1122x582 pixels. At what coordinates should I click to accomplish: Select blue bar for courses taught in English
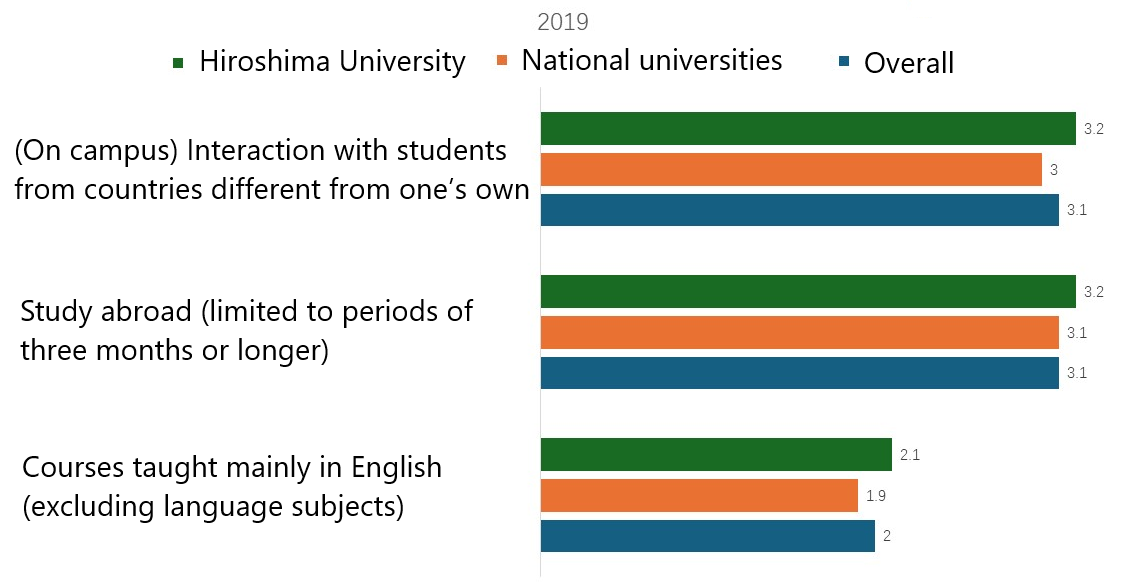pos(707,536)
